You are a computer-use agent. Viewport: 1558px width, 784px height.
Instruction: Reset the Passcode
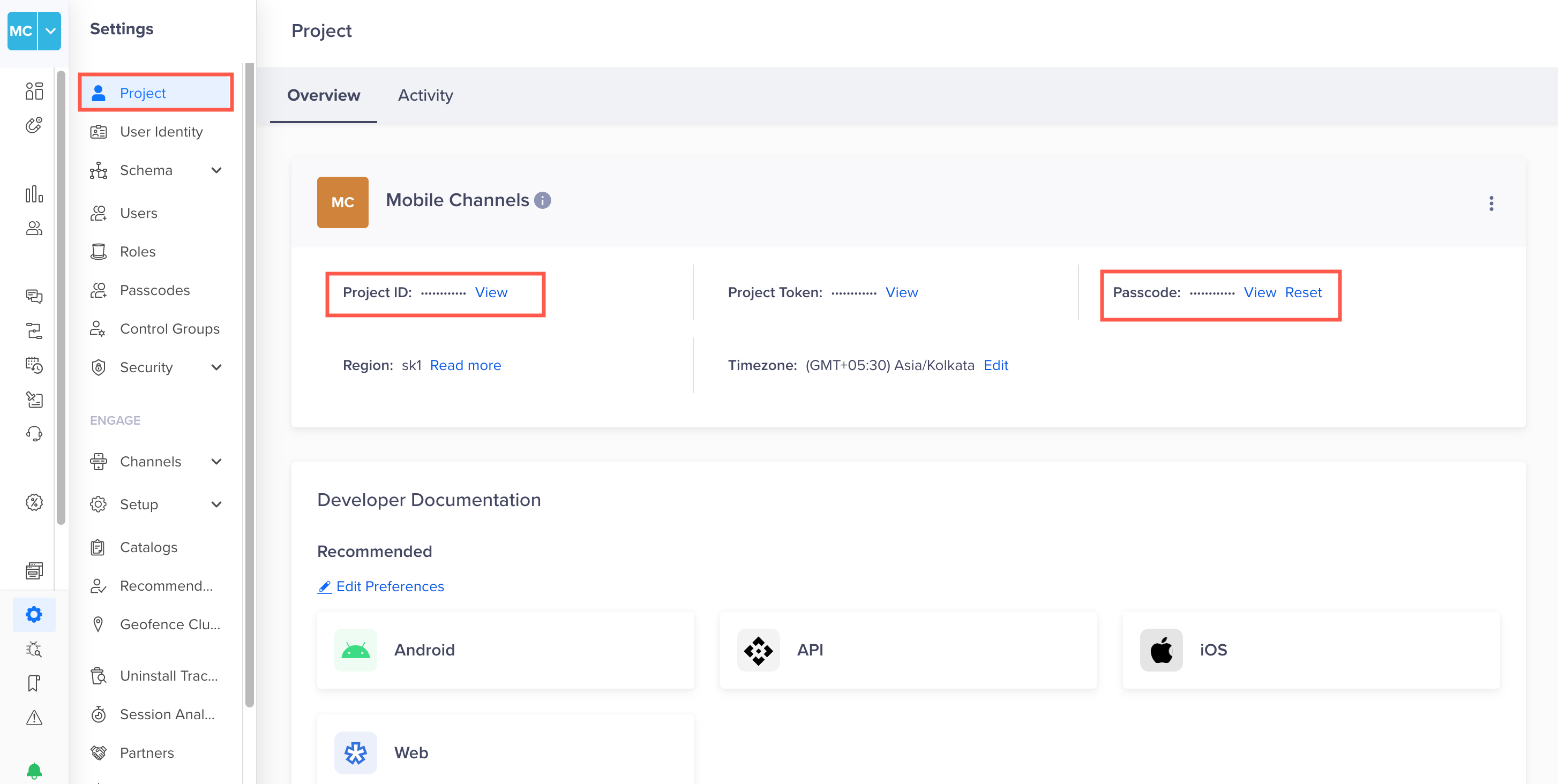click(1304, 292)
